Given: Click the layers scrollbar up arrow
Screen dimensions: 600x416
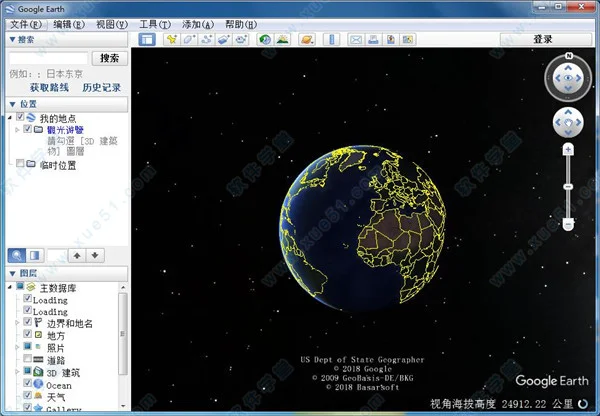Looking at the screenshot, I should 123,287.
